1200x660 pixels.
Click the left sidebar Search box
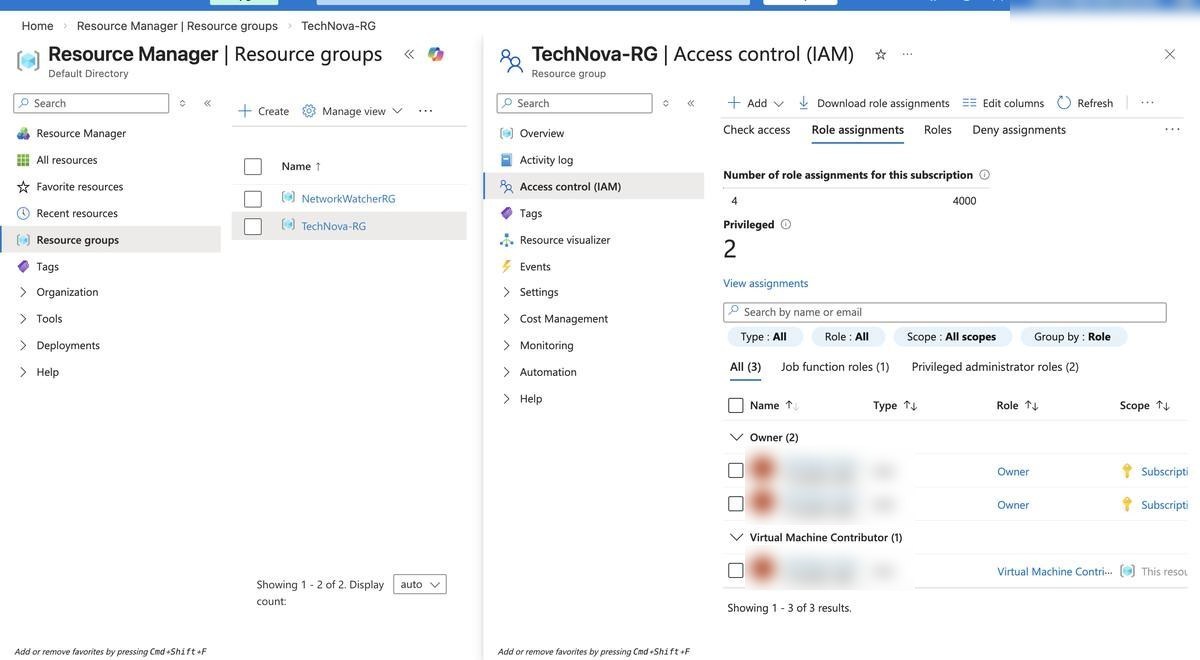coord(91,103)
